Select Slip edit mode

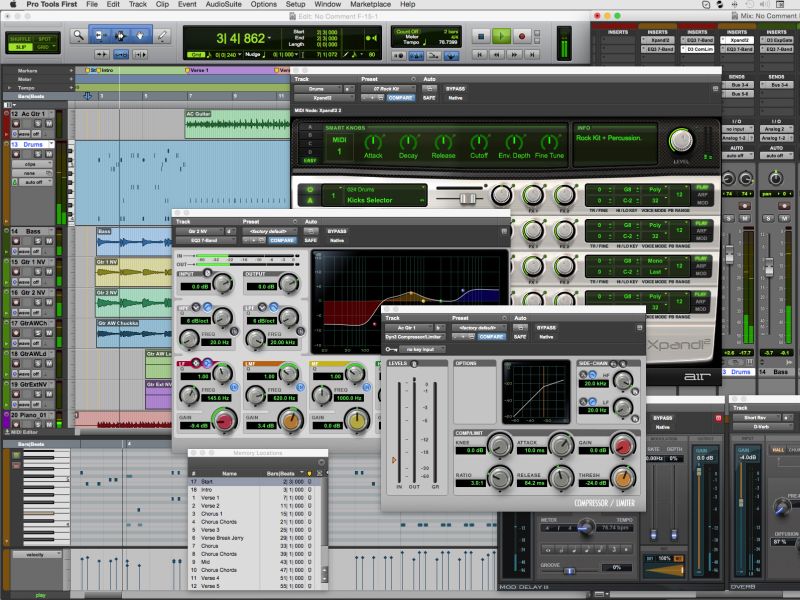click(20, 47)
